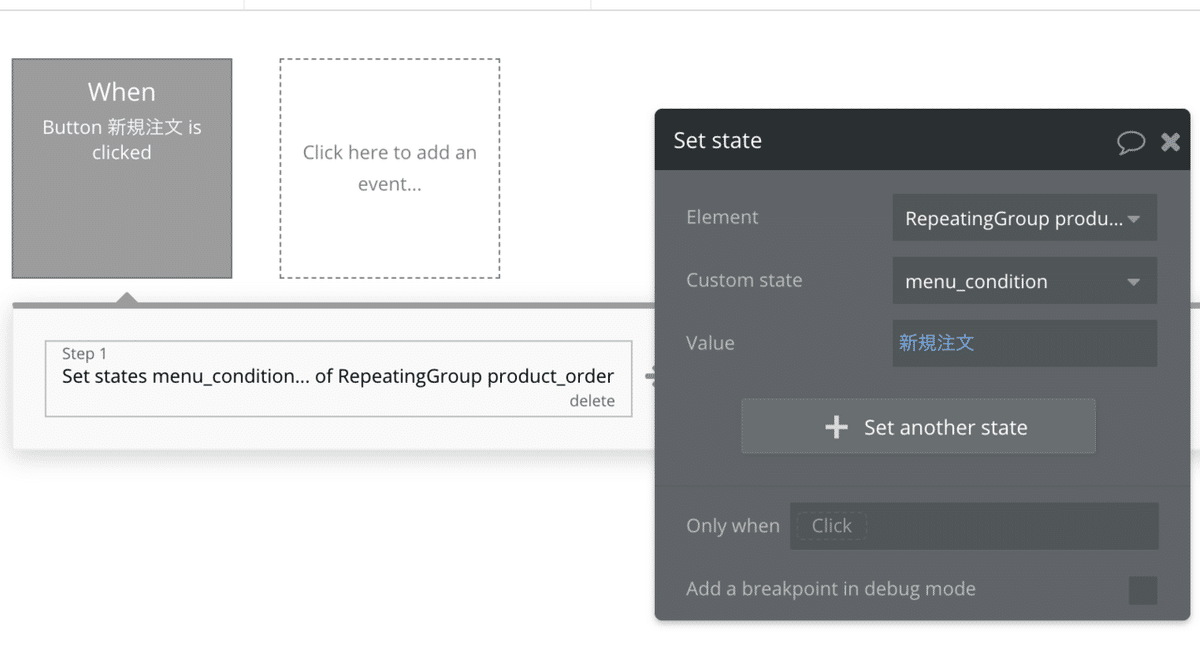Open the comment bubble in Set state panel

coord(1130,142)
